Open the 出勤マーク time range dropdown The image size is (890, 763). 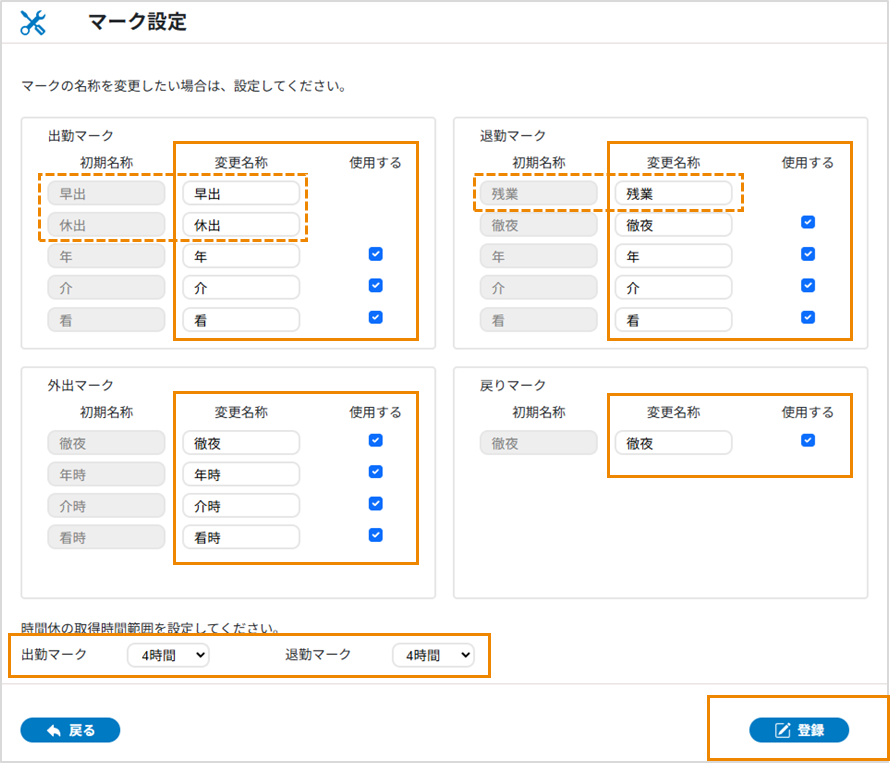coord(168,655)
